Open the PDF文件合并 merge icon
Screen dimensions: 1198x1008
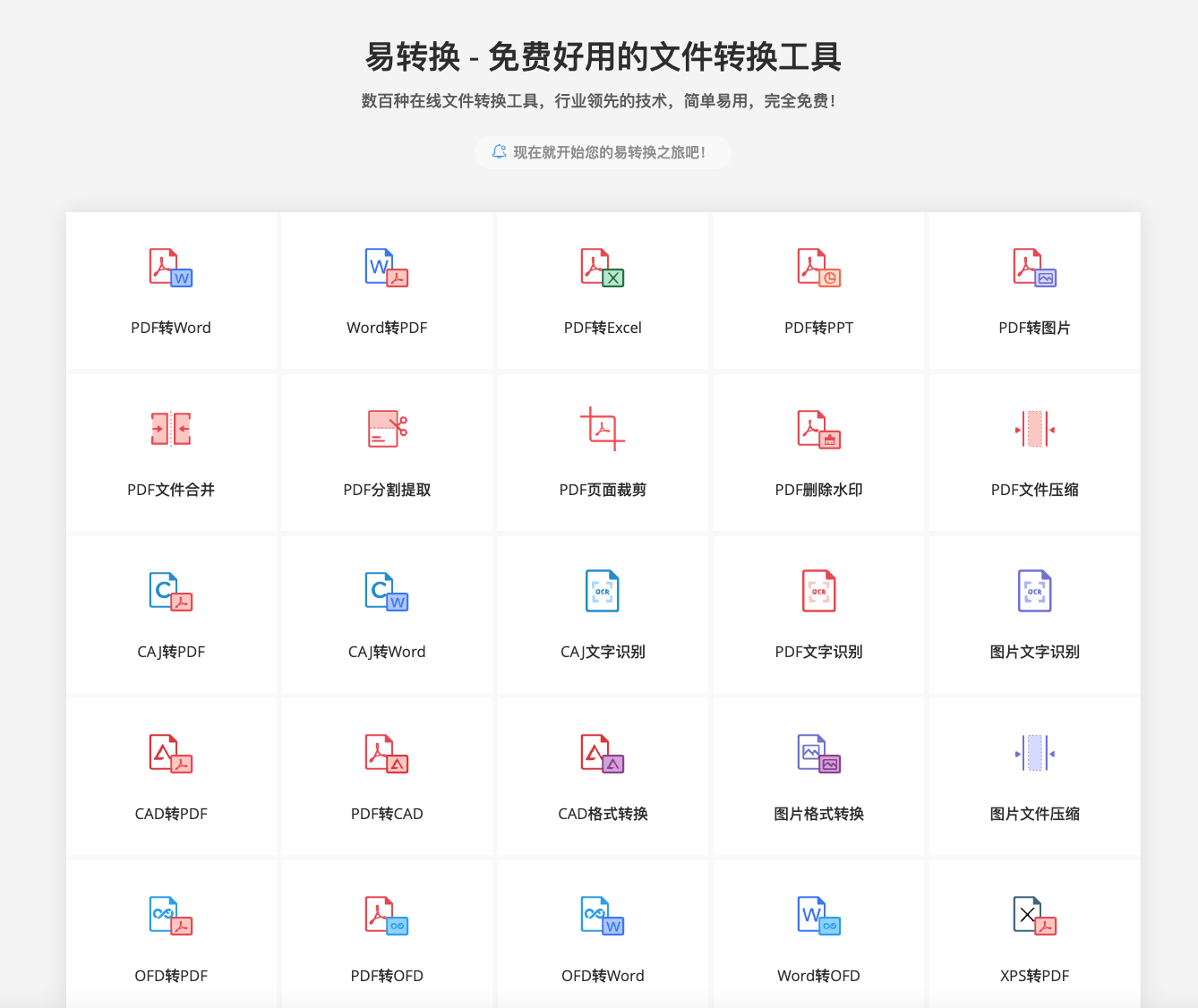click(x=171, y=430)
